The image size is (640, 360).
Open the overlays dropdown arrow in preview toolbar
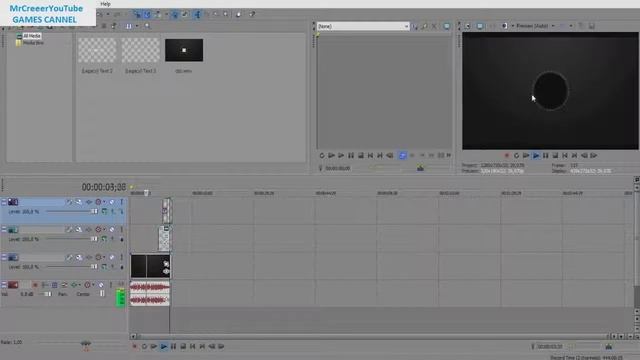point(571,26)
